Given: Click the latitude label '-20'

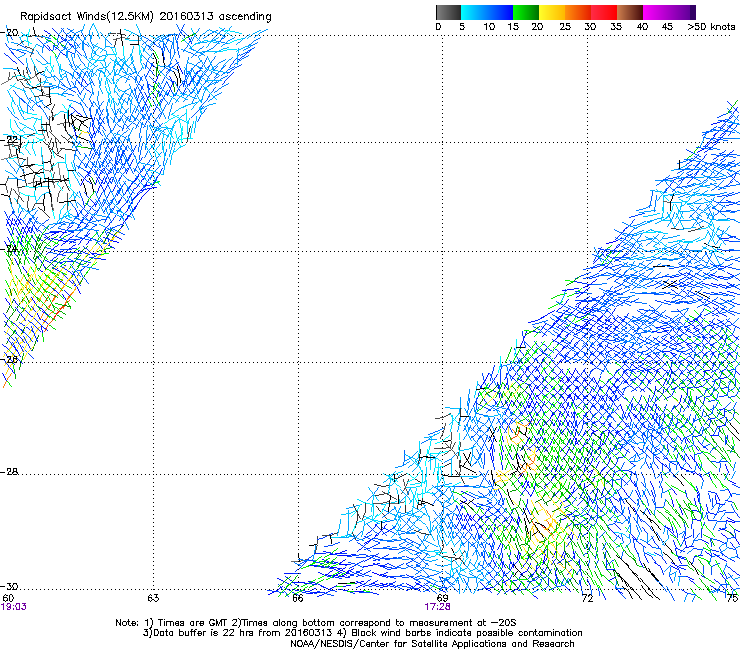Looking at the screenshot, I should click(10, 33).
